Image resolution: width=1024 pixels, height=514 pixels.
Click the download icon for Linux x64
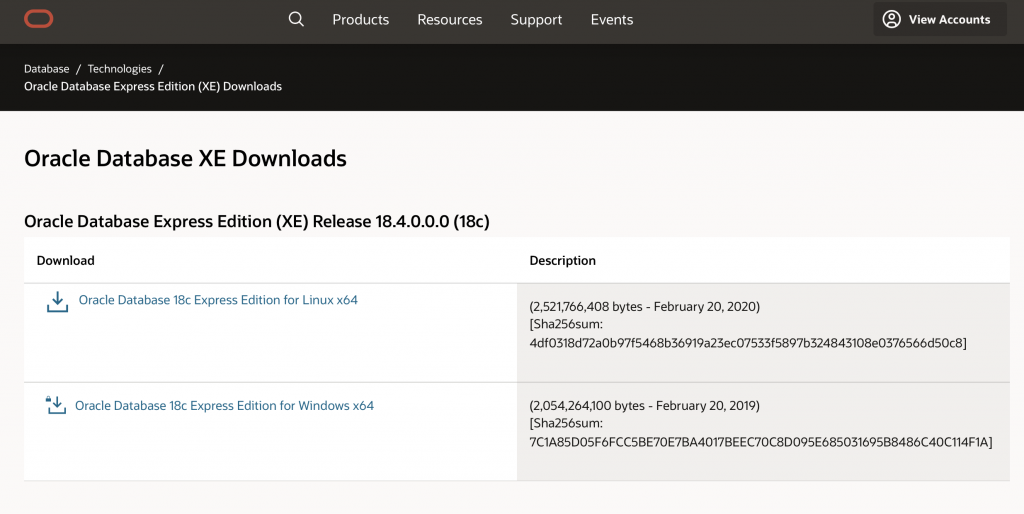pyautogui.click(x=57, y=302)
